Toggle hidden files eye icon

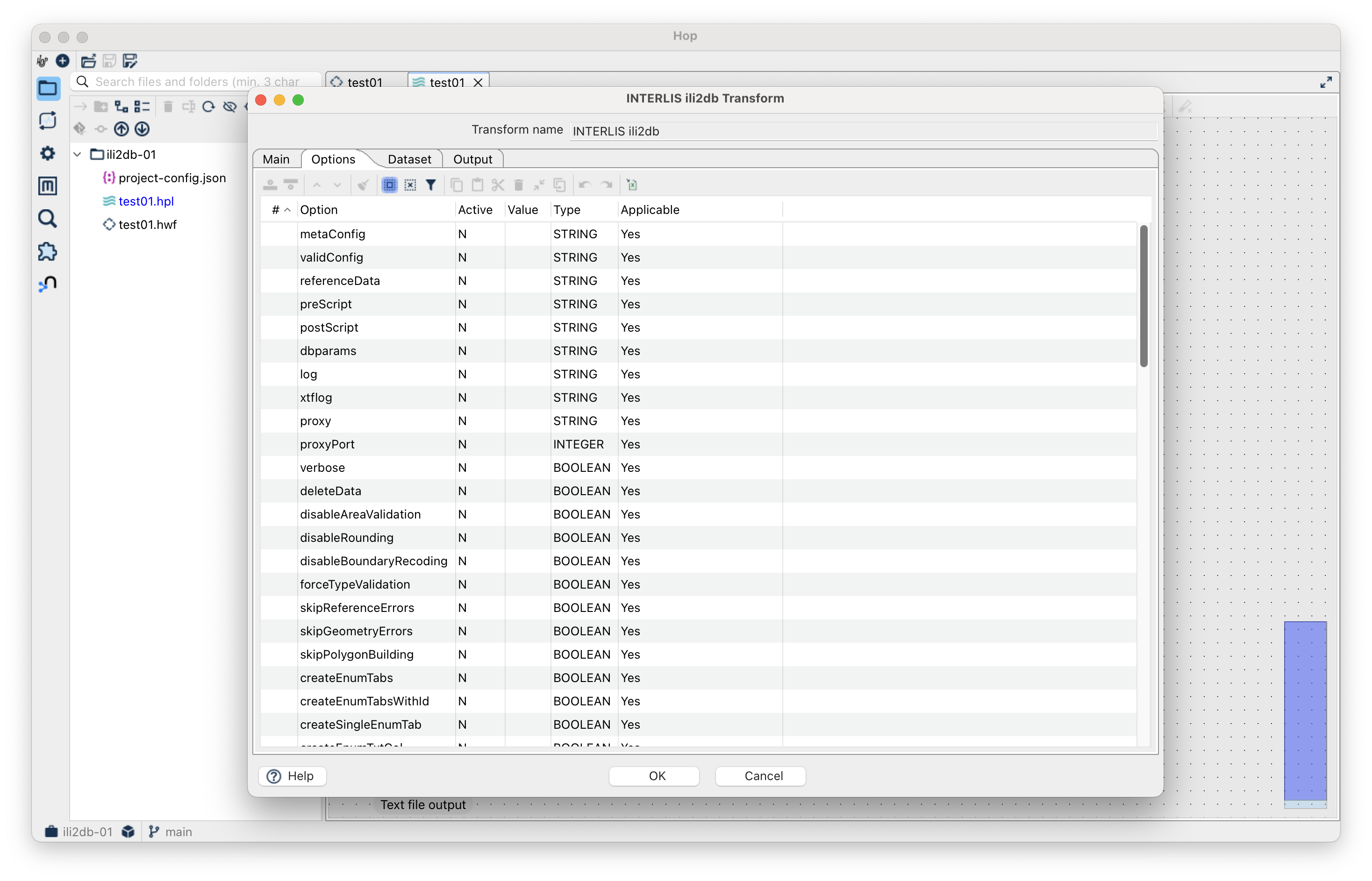click(x=229, y=107)
